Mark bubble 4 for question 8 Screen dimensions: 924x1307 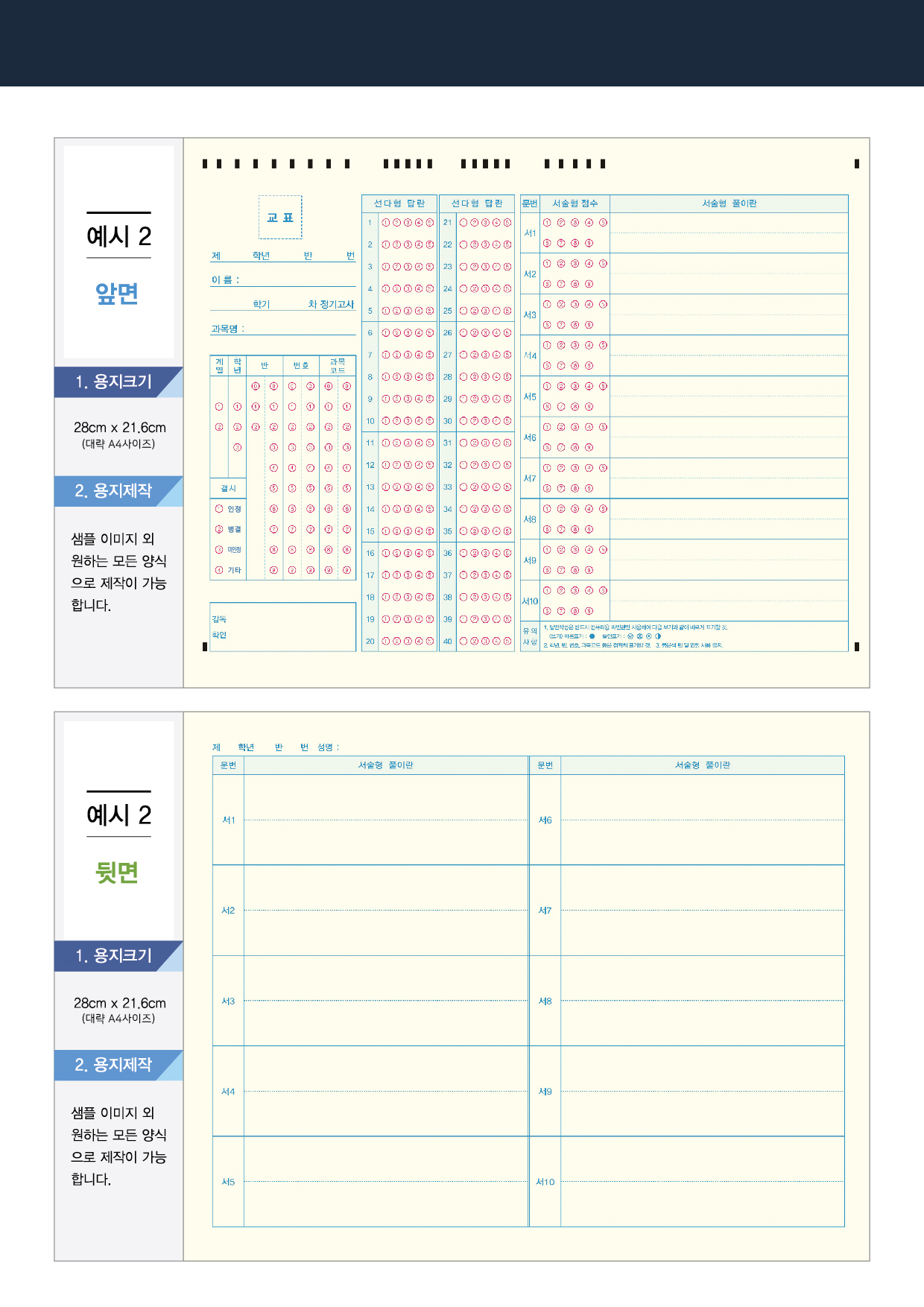click(419, 377)
